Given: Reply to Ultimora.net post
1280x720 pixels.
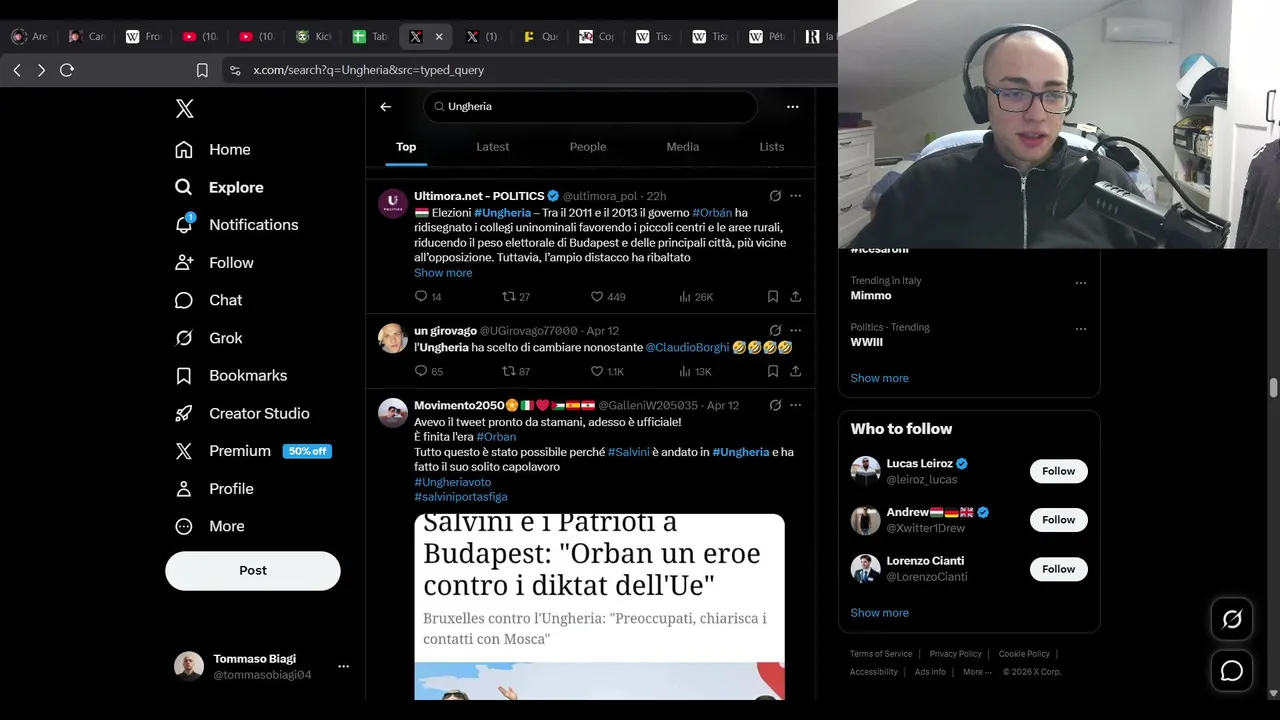Looking at the screenshot, I should (x=428, y=297).
